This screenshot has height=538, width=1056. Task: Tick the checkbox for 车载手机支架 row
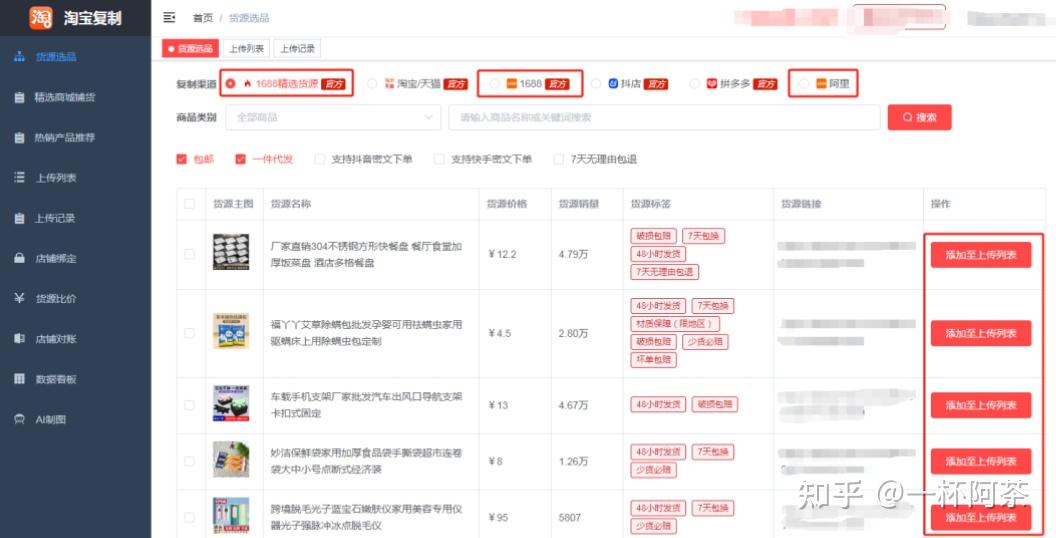[189, 405]
